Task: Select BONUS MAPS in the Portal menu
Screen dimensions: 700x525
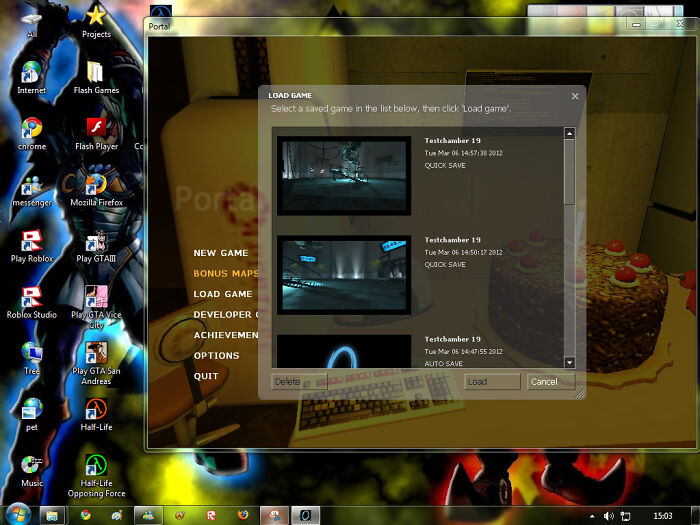Action: click(225, 273)
